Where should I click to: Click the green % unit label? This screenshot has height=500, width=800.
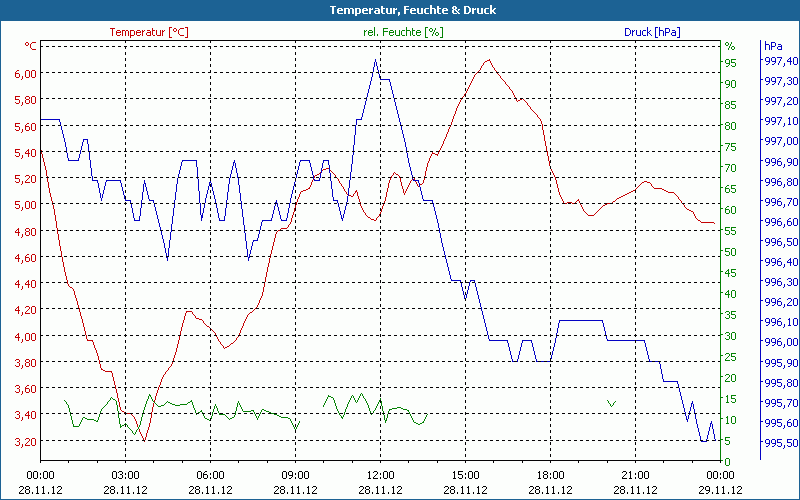[730, 46]
